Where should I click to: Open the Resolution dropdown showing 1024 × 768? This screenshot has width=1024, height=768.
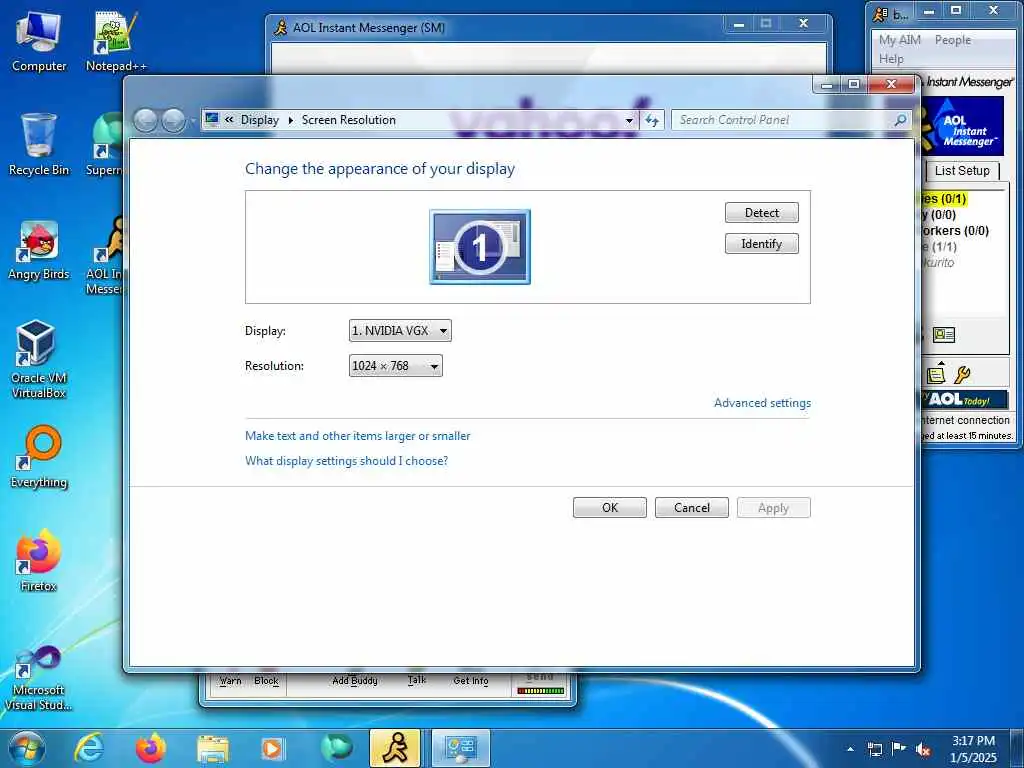(395, 366)
